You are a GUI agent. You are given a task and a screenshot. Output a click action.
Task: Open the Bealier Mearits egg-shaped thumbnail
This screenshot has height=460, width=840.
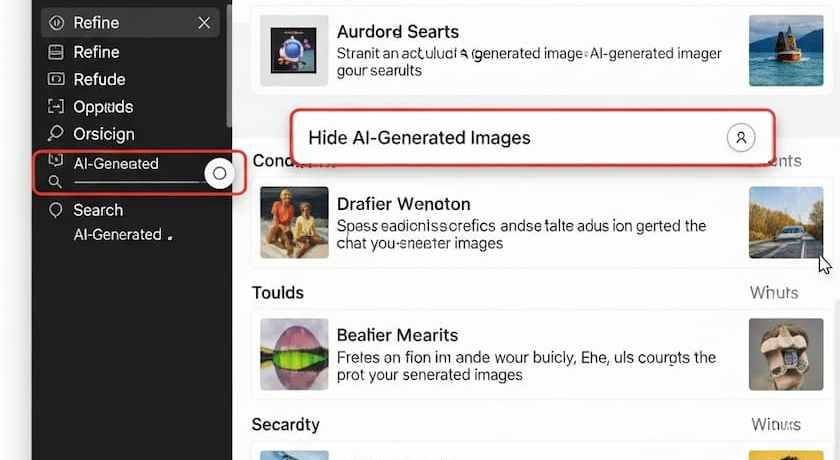coord(294,354)
